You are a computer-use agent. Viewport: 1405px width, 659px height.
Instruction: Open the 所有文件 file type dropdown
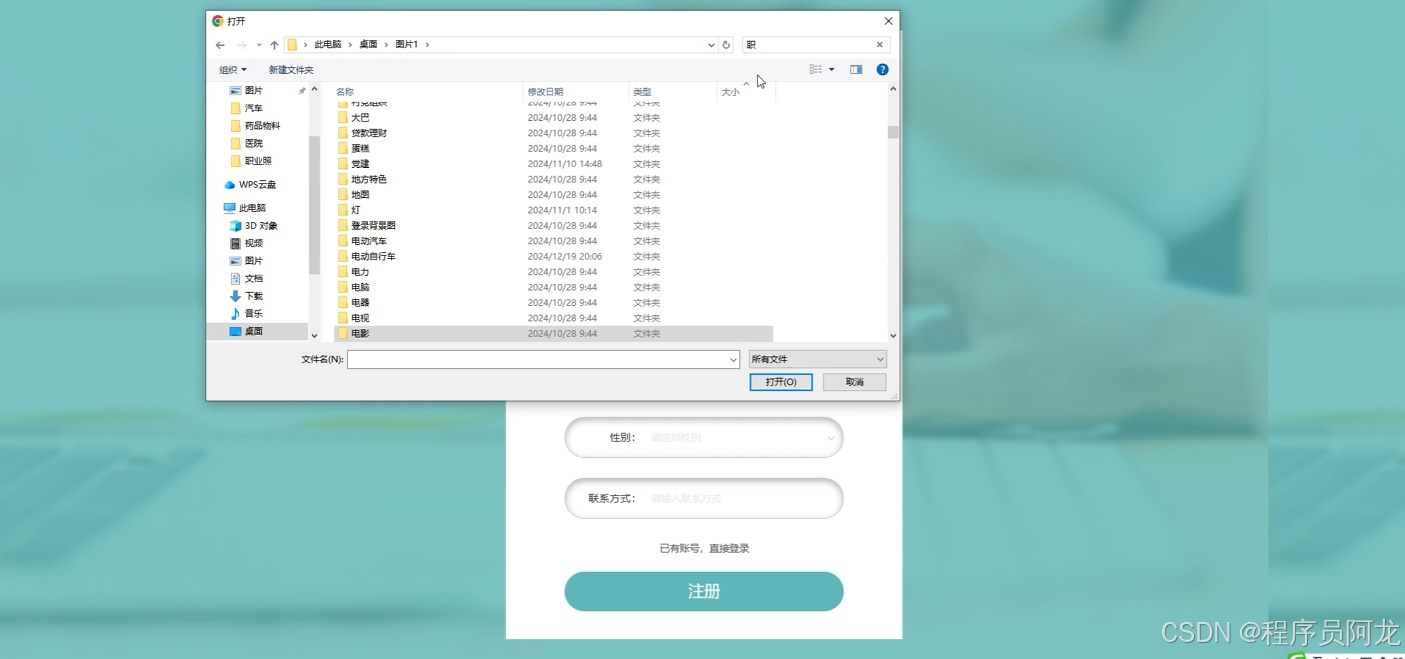pos(817,359)
